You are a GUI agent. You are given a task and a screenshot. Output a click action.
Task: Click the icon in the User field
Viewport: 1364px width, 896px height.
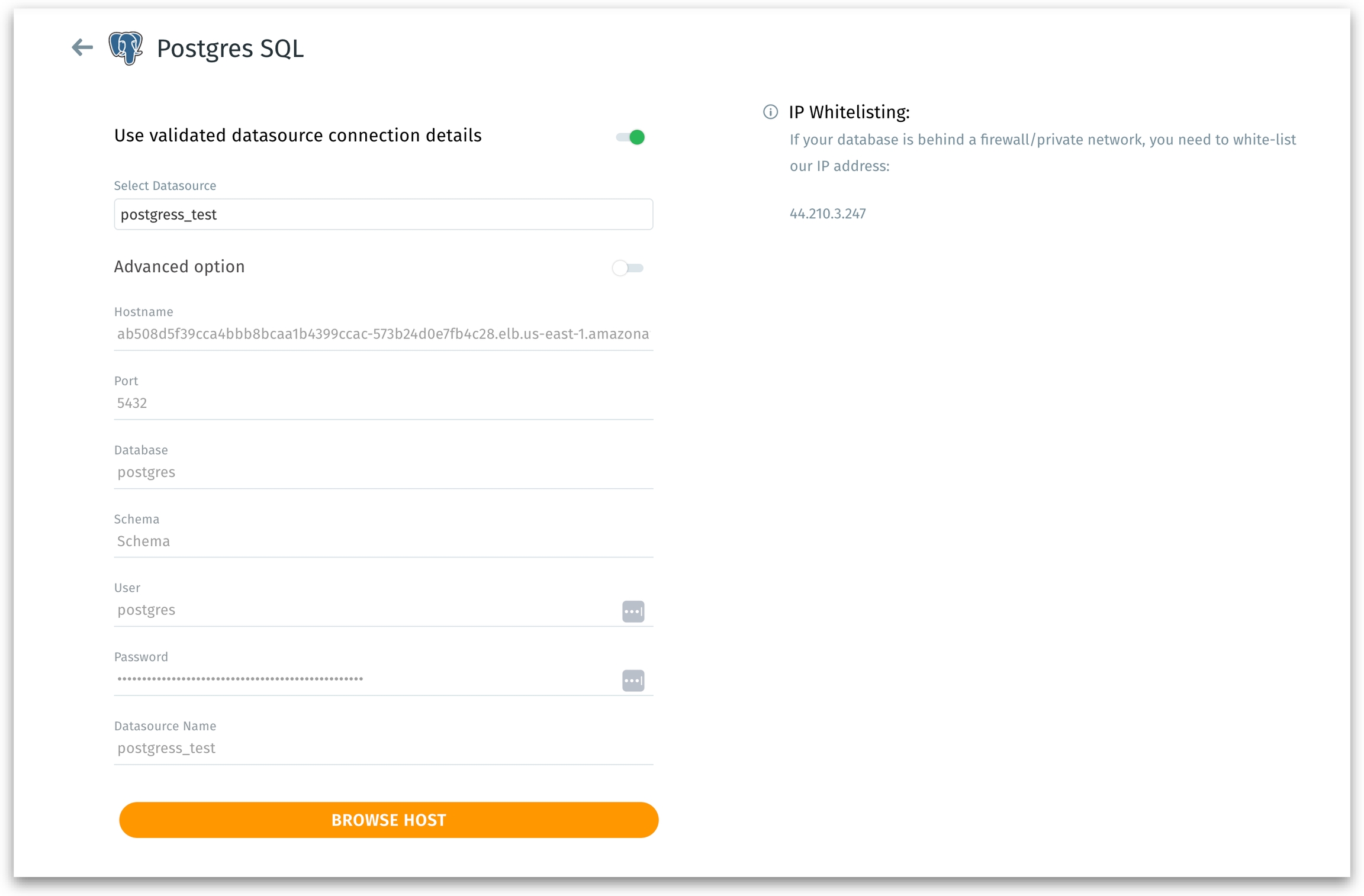click(x=632, y=611)
